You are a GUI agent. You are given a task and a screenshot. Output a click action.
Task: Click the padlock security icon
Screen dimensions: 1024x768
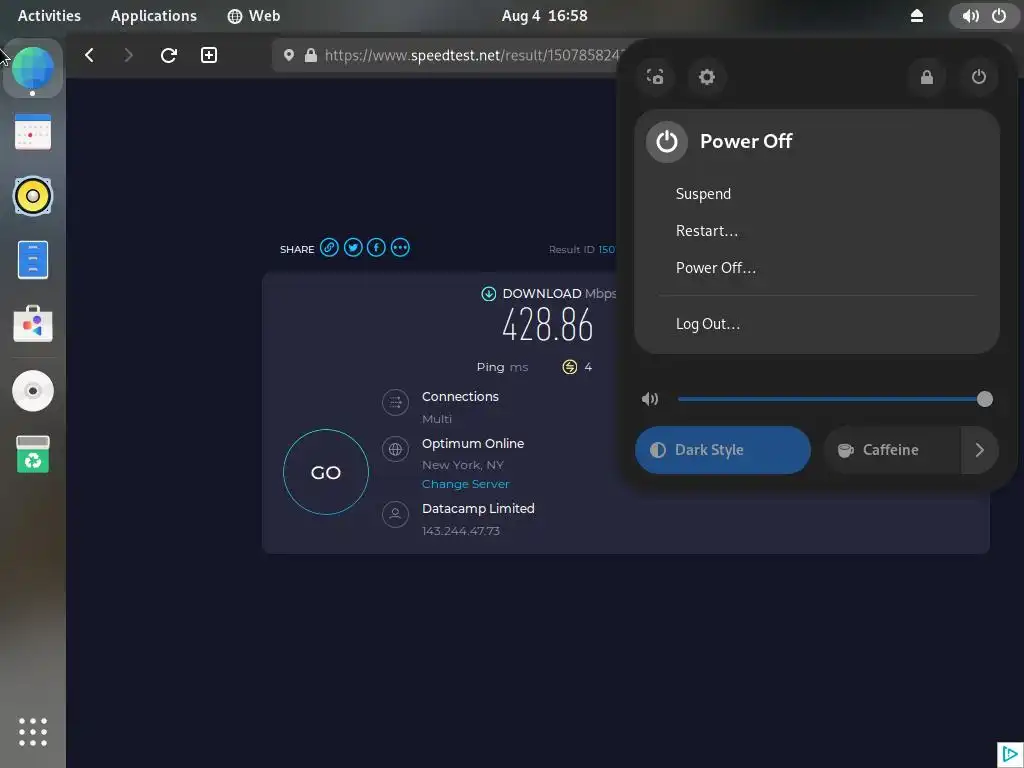click(311, 56)
